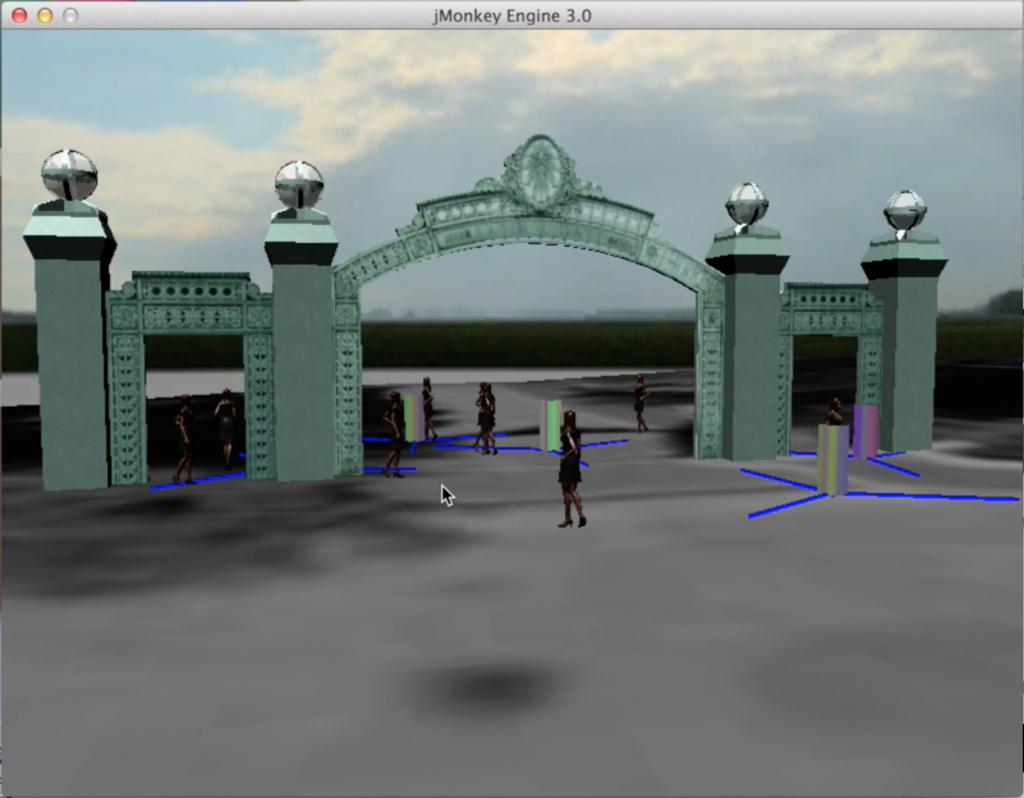The width and height of the screenshot is (1024, 798).
Task: Click the disabled zoom window button
Action: (x=71, y=15)
